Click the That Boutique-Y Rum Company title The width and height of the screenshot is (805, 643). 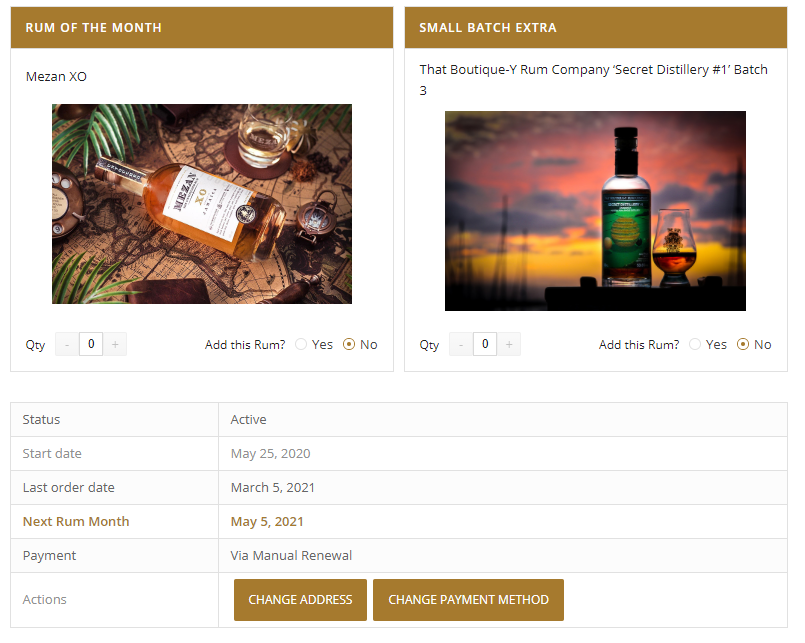click(x=593, y=80)
